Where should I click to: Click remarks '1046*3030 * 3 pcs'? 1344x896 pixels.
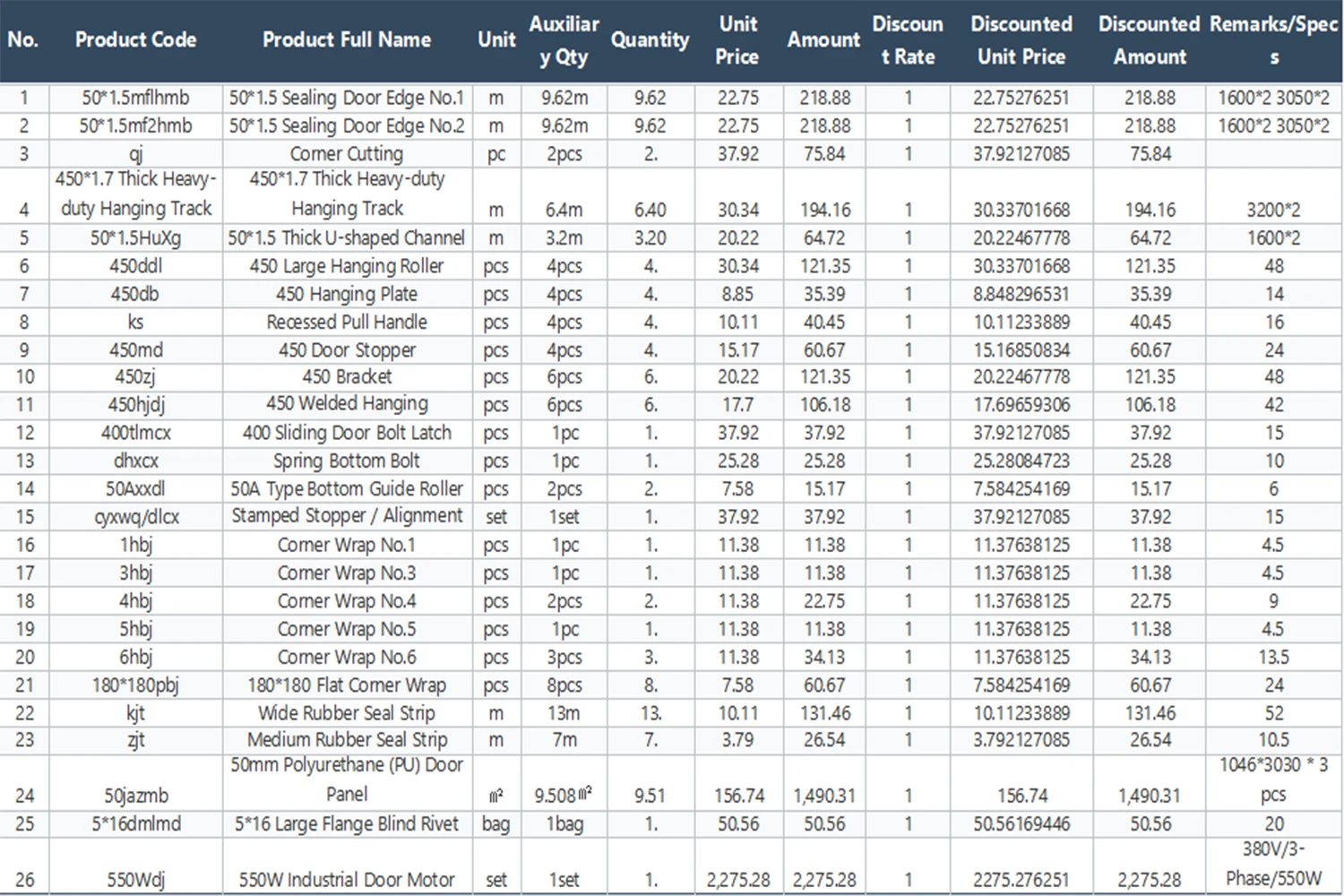(x=1273, y=780)
